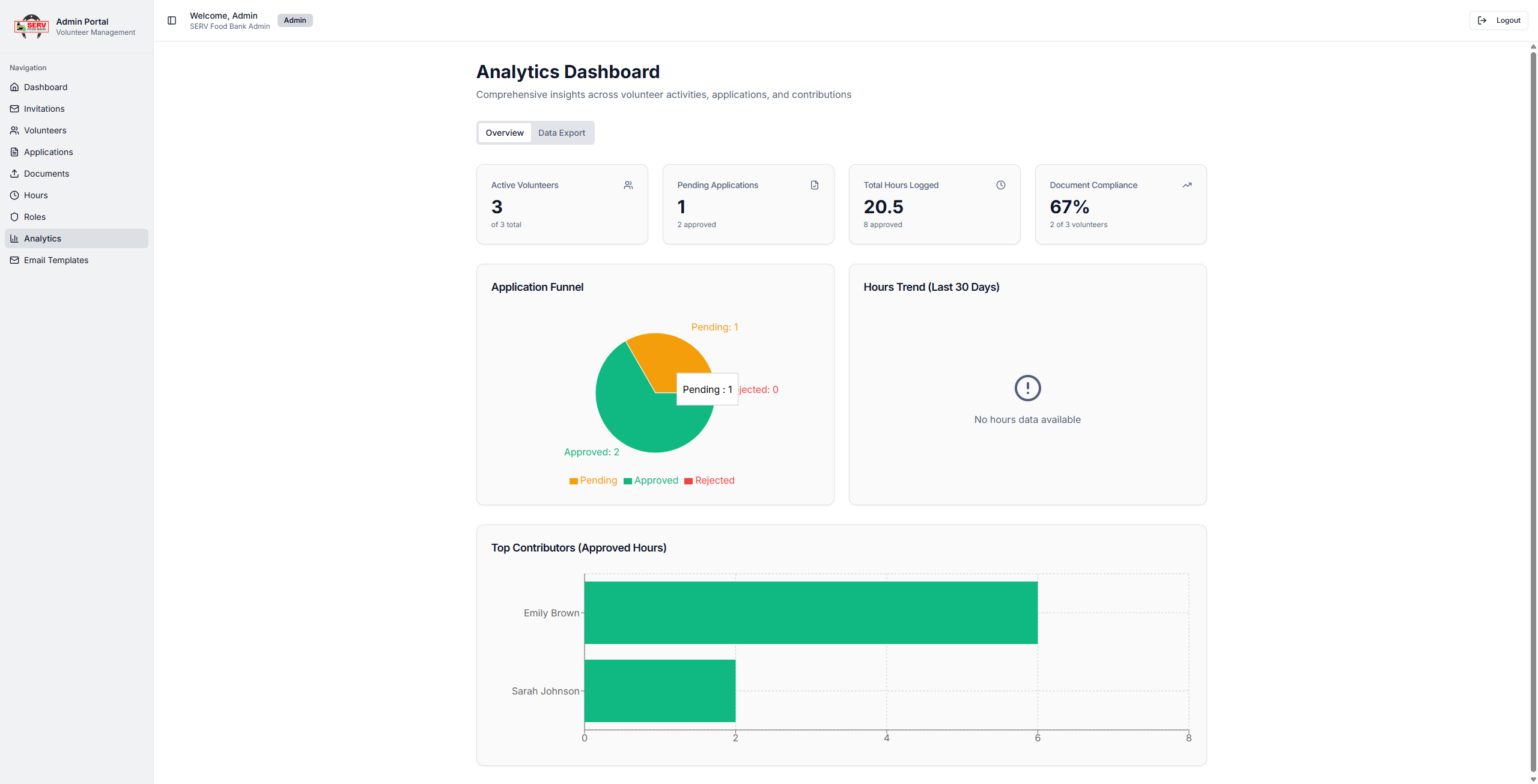The height and width of the screenshot is (784, 1538).
Task: Click the page scrollbar down arrow
Action: [1533, 779]
